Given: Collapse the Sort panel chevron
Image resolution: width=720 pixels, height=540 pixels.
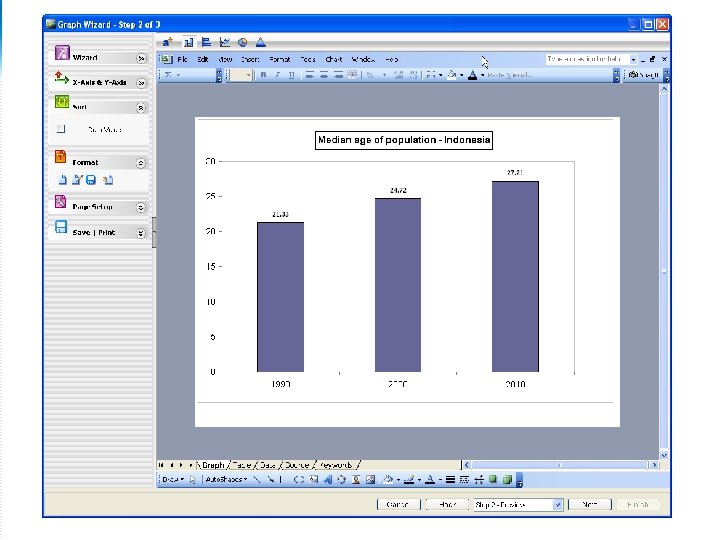Looking at the screenshot, I should [x=141, y=108].
